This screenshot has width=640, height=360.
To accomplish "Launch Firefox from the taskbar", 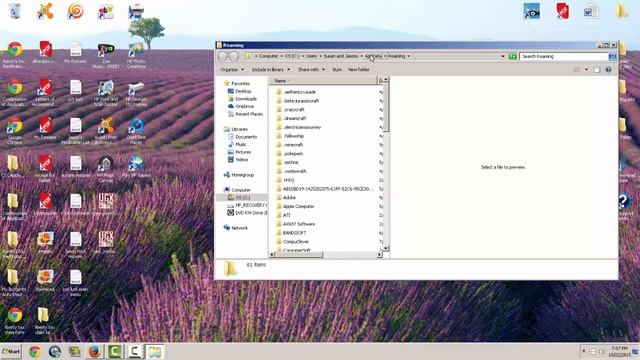I will [94, 351].
